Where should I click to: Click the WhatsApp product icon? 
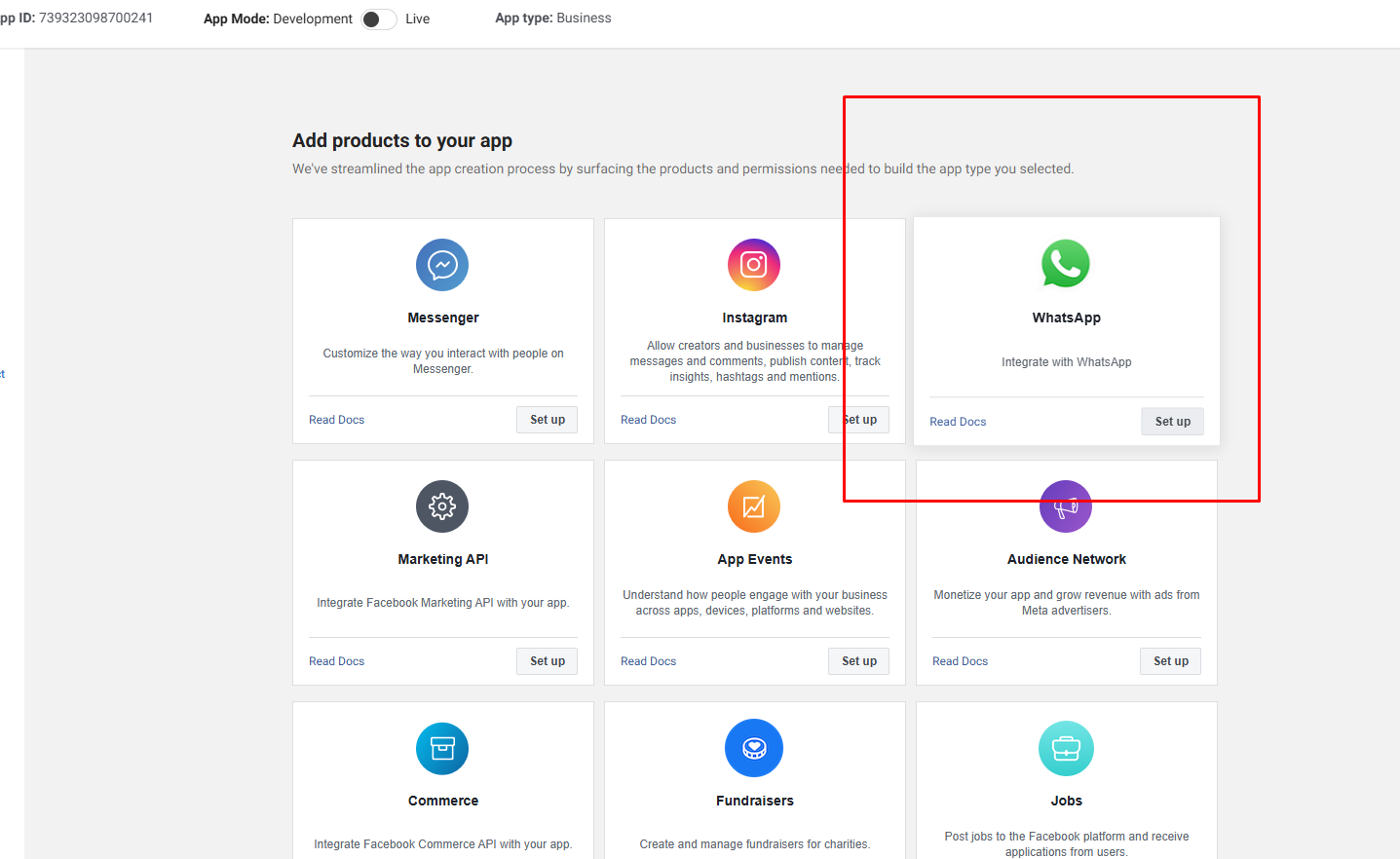1066,264
